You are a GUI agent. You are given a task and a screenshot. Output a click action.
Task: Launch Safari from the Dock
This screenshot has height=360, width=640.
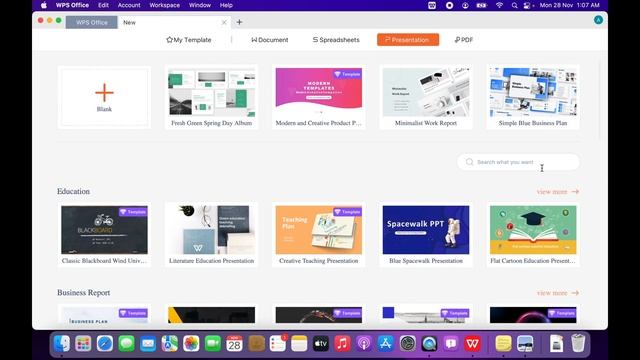[105, 344]
